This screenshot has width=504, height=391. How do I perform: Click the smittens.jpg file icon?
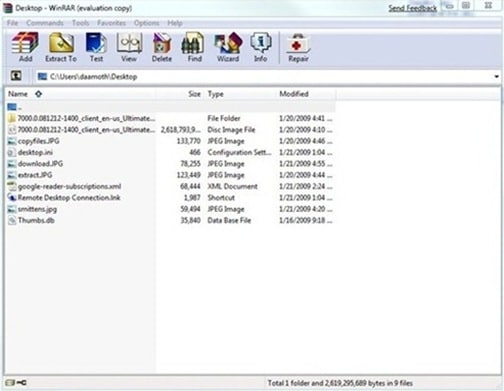coord(12,209)
